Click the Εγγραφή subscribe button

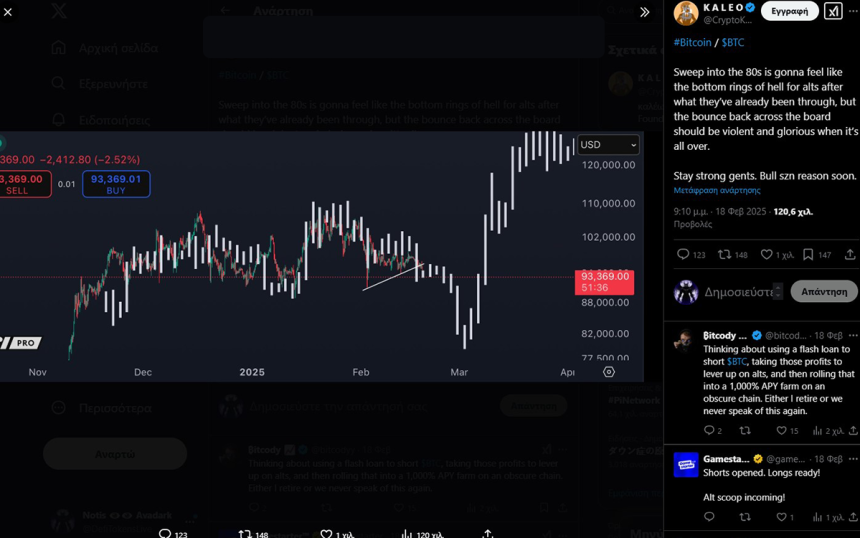pyautogui.click(x=789, y=11)
